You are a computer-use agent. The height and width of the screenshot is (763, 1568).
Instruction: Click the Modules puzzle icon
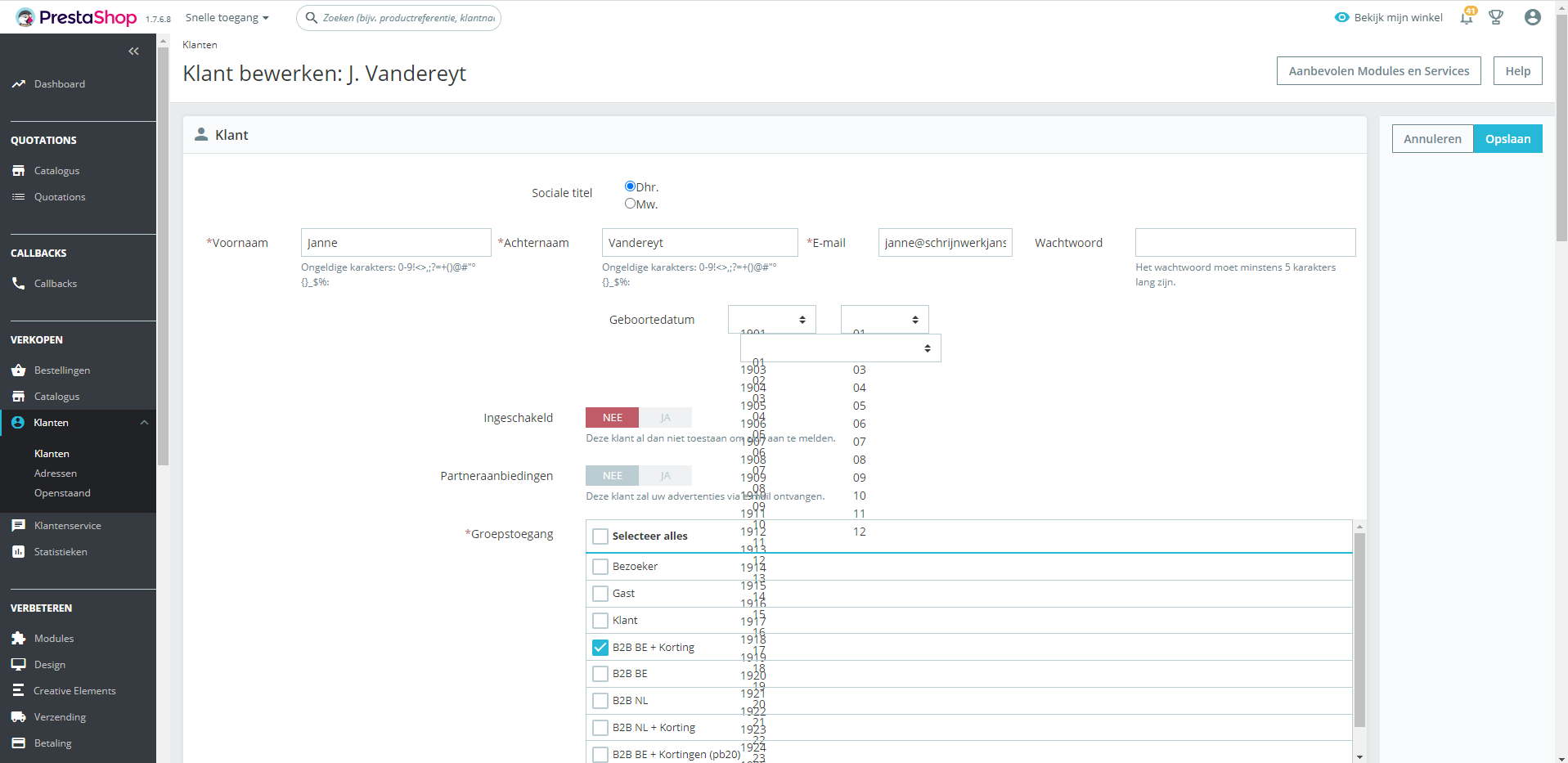pyautogui.click(x=18, y=638)
